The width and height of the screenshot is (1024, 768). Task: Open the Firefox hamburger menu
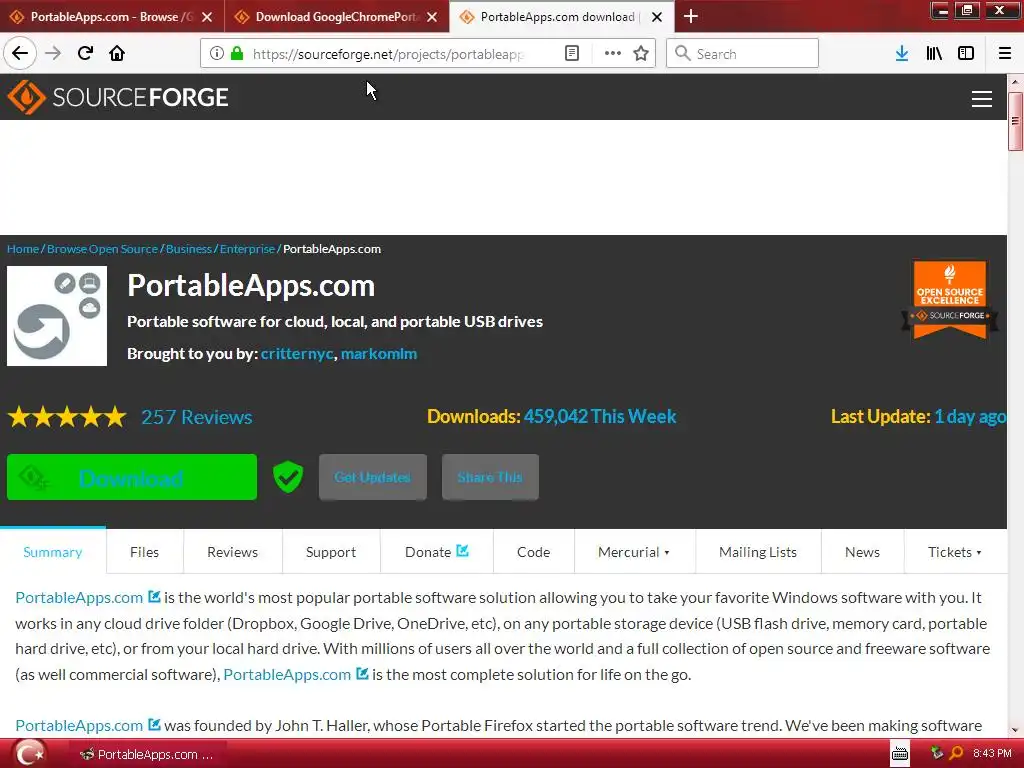[x=1004, y=54]
